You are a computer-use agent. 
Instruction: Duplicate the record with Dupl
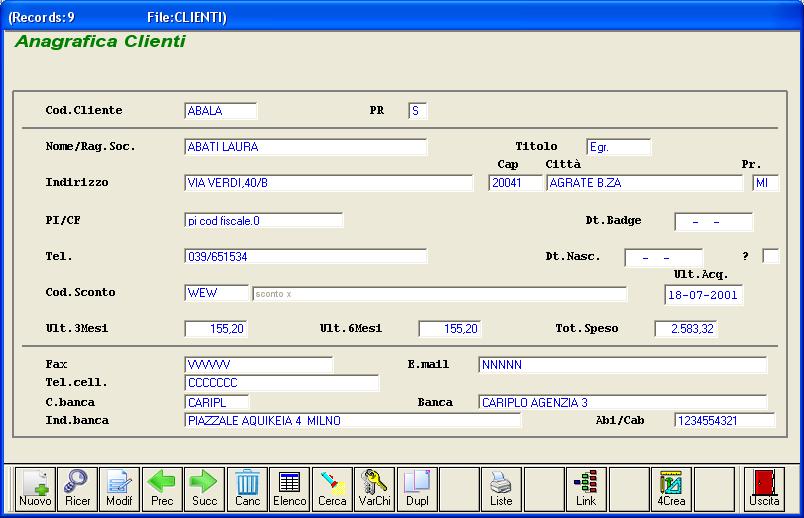tap(417, 489)
